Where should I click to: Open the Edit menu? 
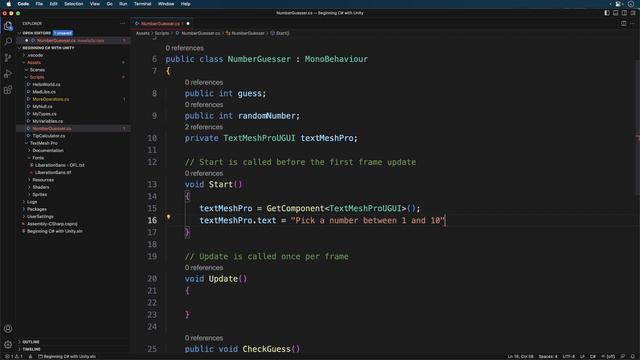53,4
